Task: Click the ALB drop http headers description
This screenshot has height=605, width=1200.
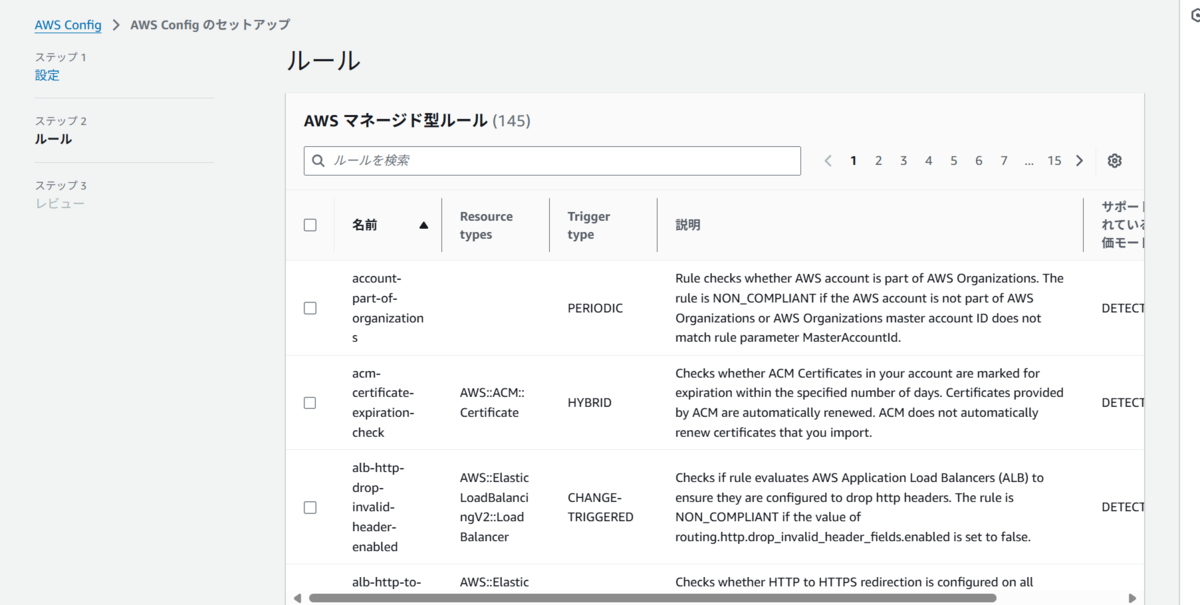Action: coord(860,507)
